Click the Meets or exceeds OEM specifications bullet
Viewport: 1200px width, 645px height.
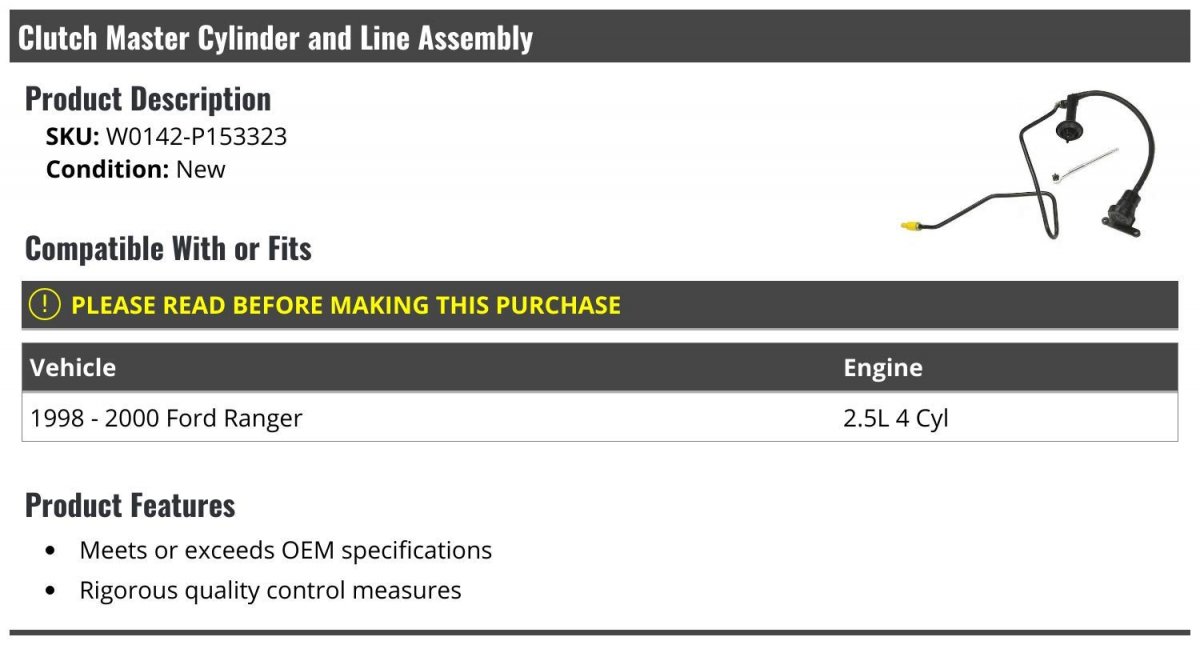tap(286, 550)
